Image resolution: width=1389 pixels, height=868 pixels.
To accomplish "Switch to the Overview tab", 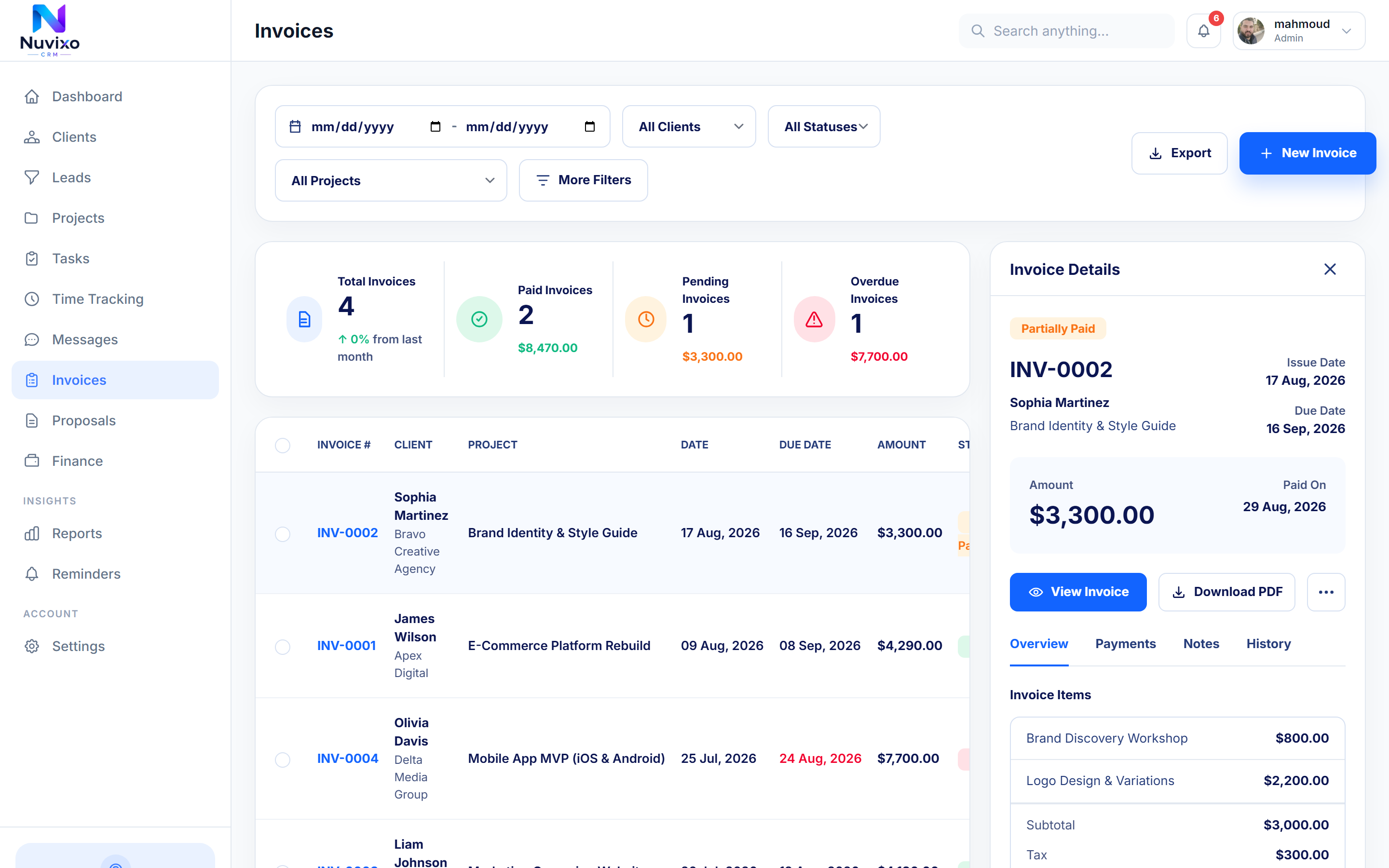I will point(1039,644).
